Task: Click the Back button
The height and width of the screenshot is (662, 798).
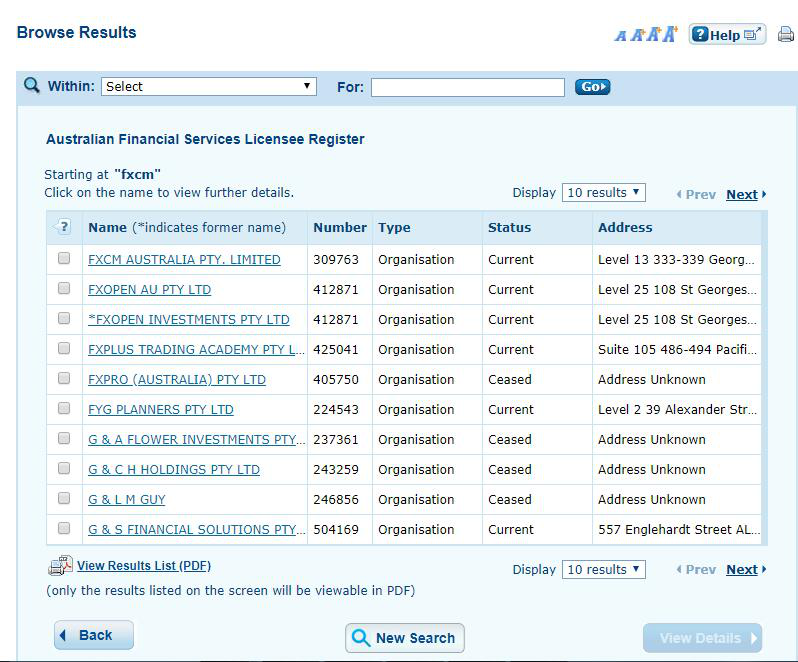Action: pos(94,635)
